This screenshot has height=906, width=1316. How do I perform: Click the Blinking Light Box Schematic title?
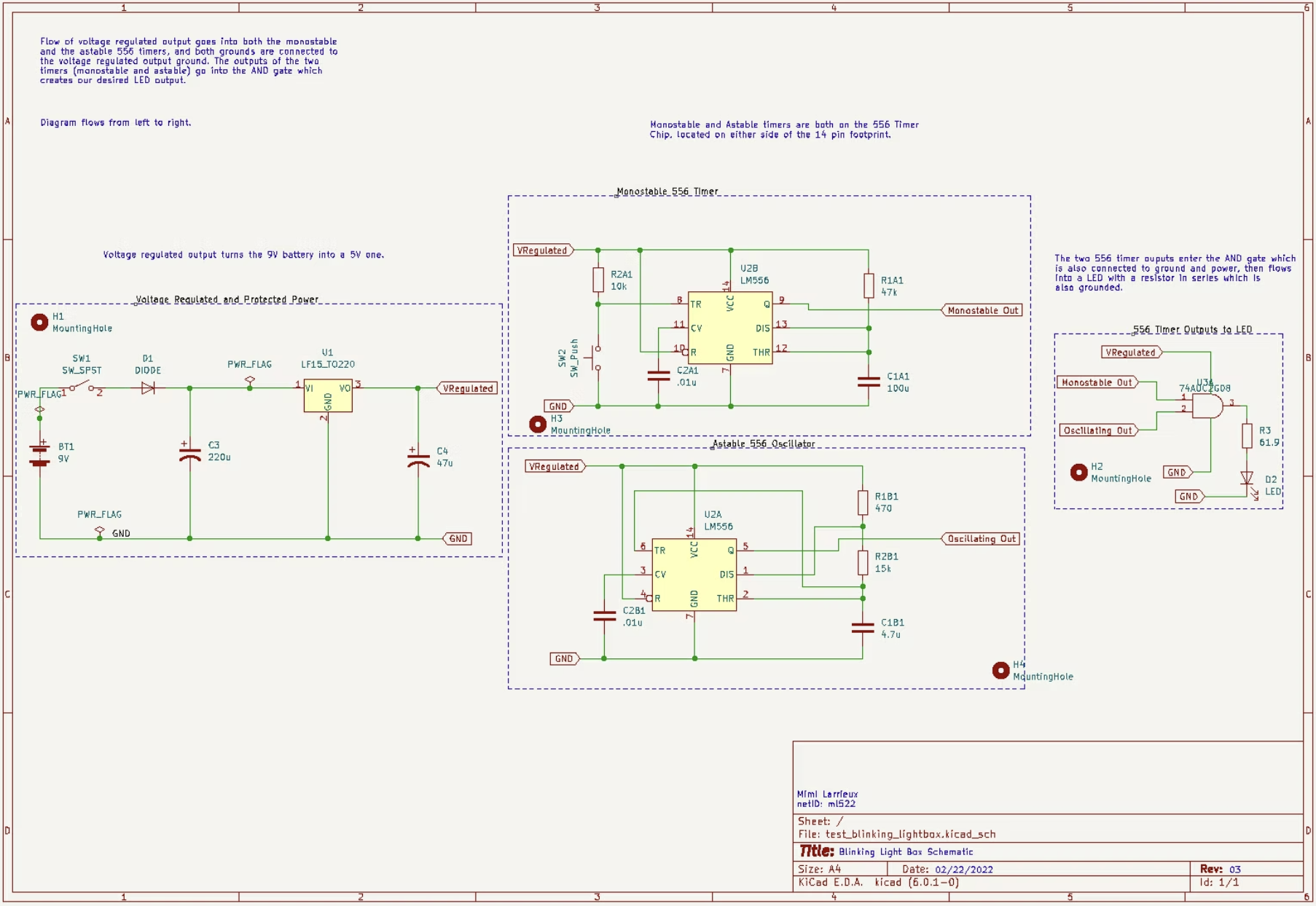pos(905,851)
